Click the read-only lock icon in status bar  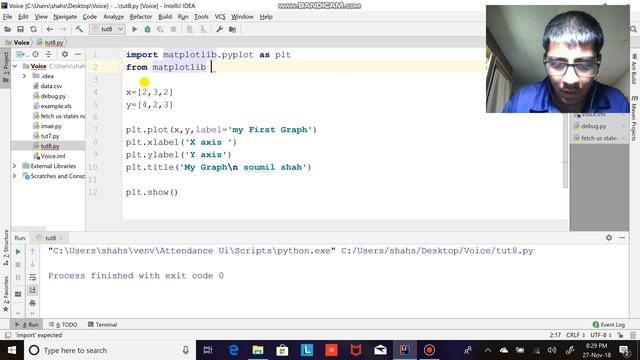620,335
